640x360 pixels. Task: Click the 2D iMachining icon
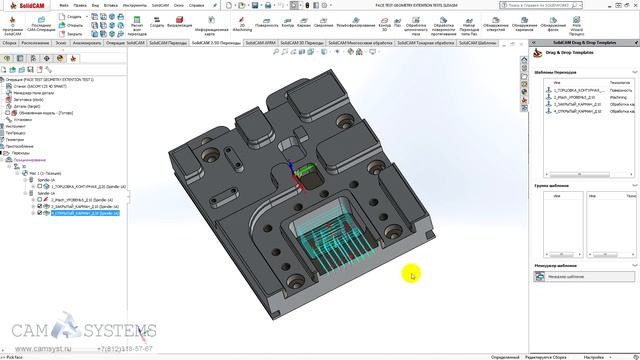(x=242, y=20)
